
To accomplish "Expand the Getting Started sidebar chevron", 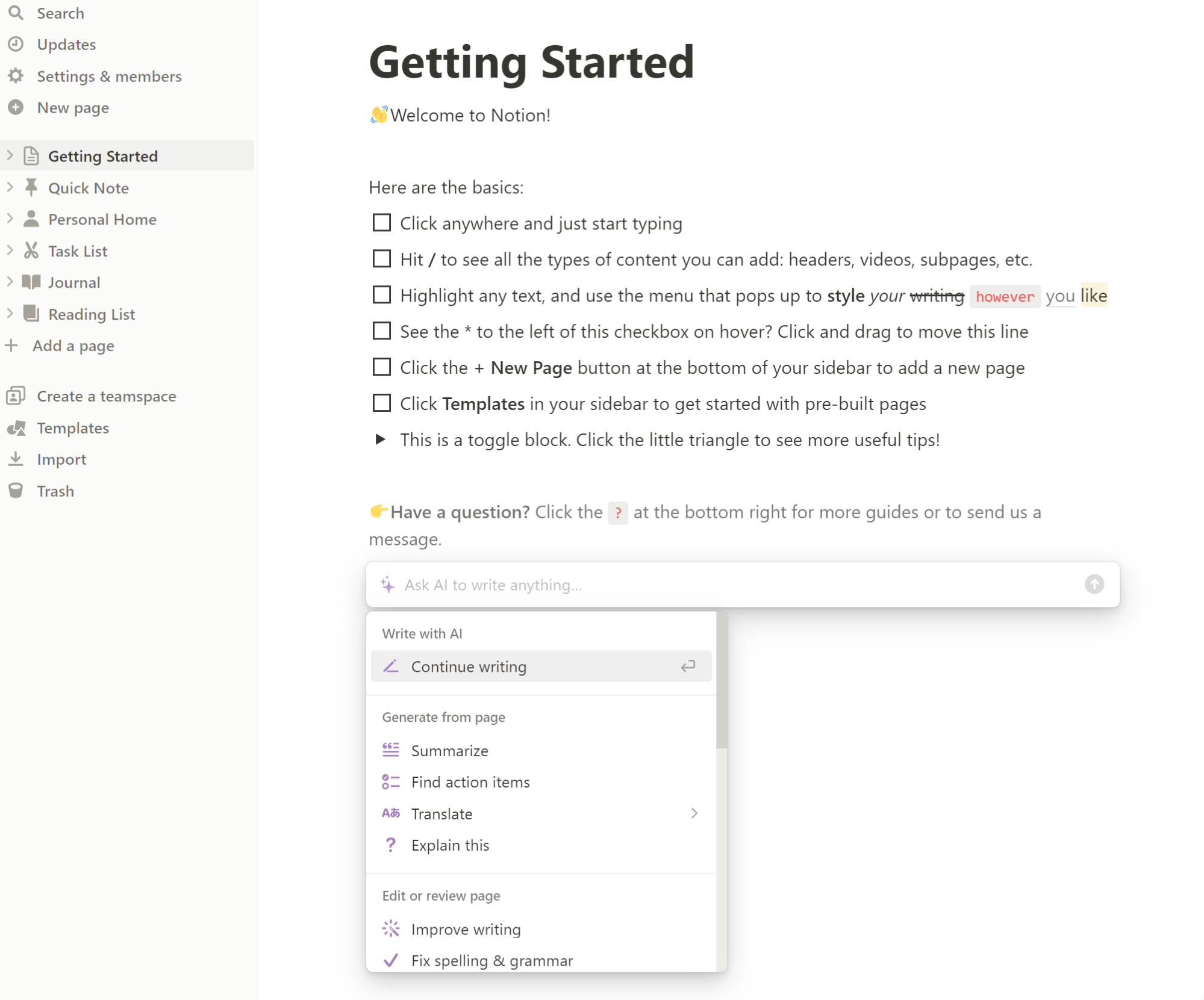I will (x=10, y=155).
